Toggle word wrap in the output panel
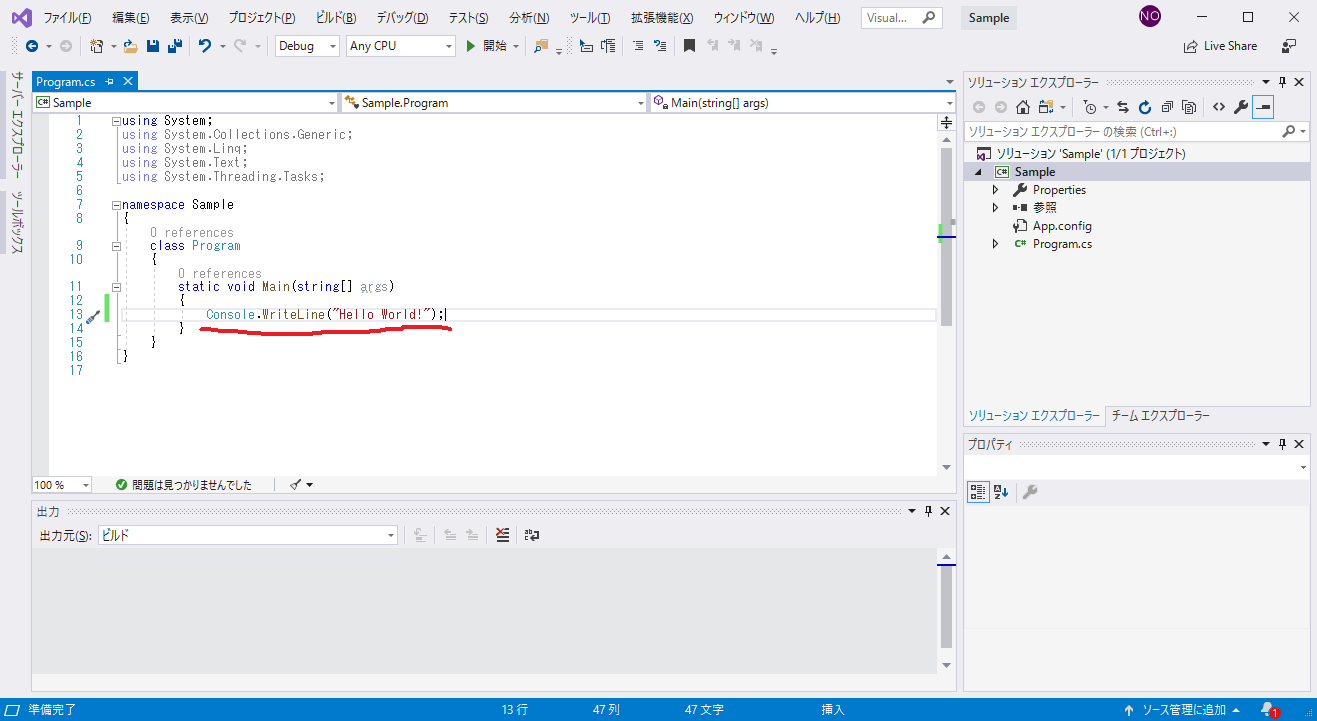1317x721 pixels. 532,535
